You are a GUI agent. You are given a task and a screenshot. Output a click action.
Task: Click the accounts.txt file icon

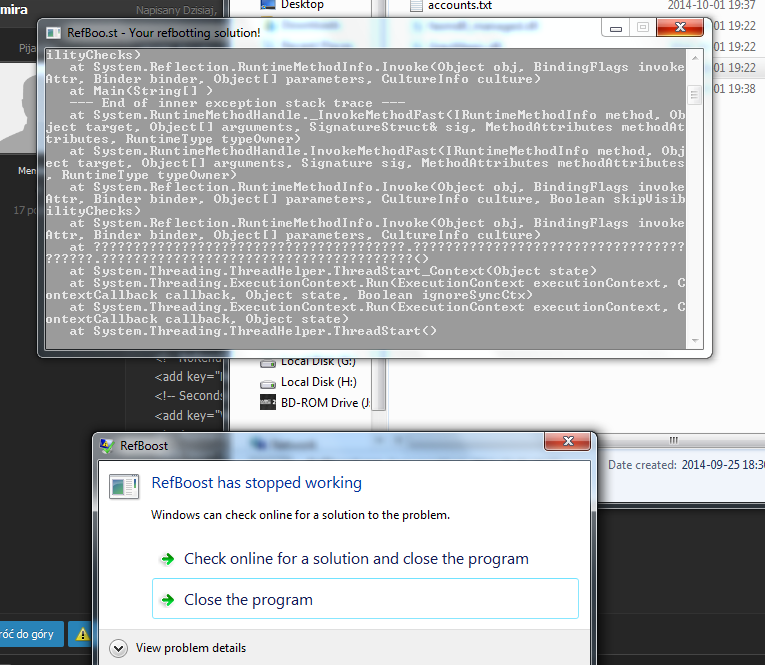[416, 5]
